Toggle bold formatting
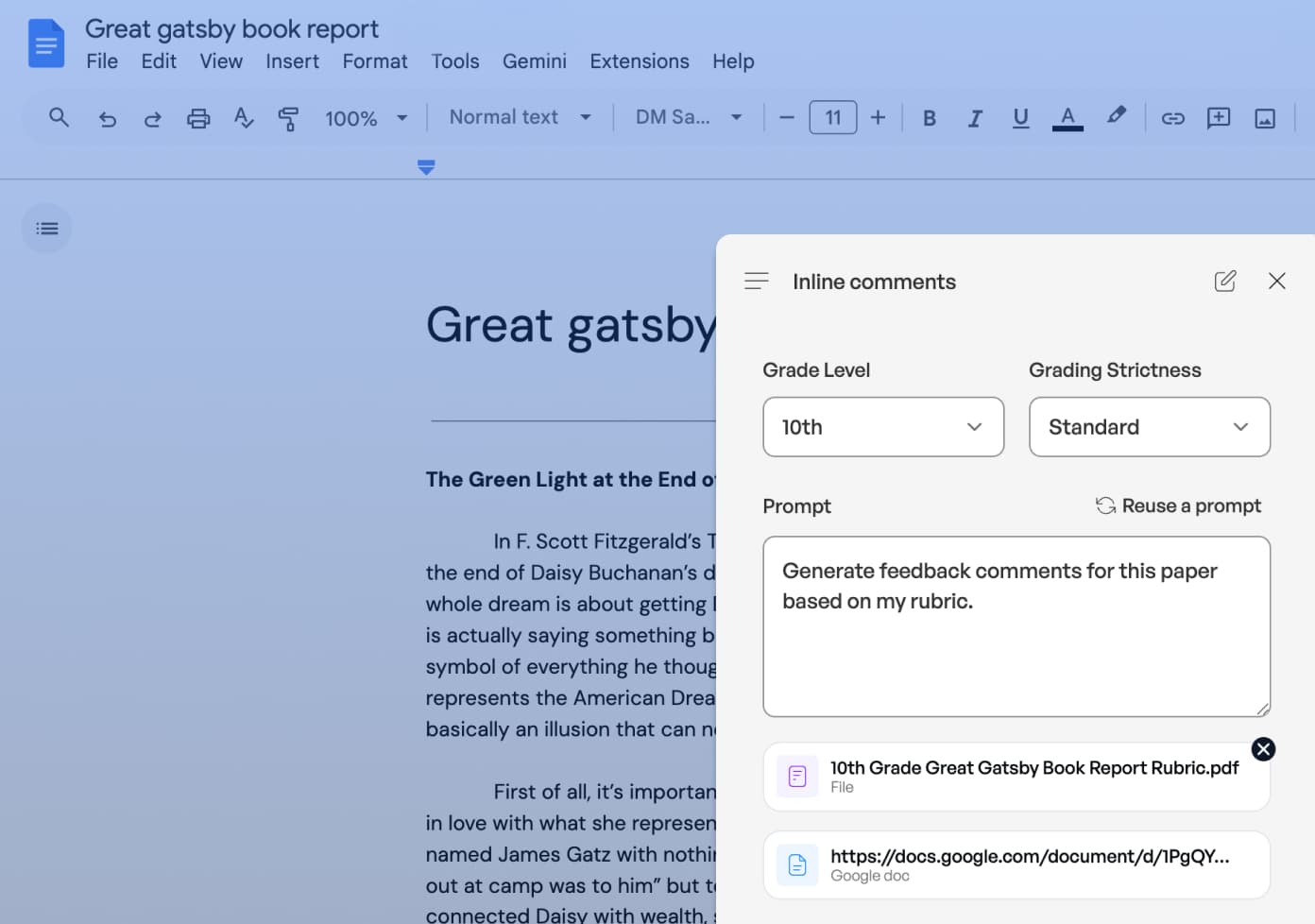Viewport: 1315px width, 924px height. tap(930, 118)
